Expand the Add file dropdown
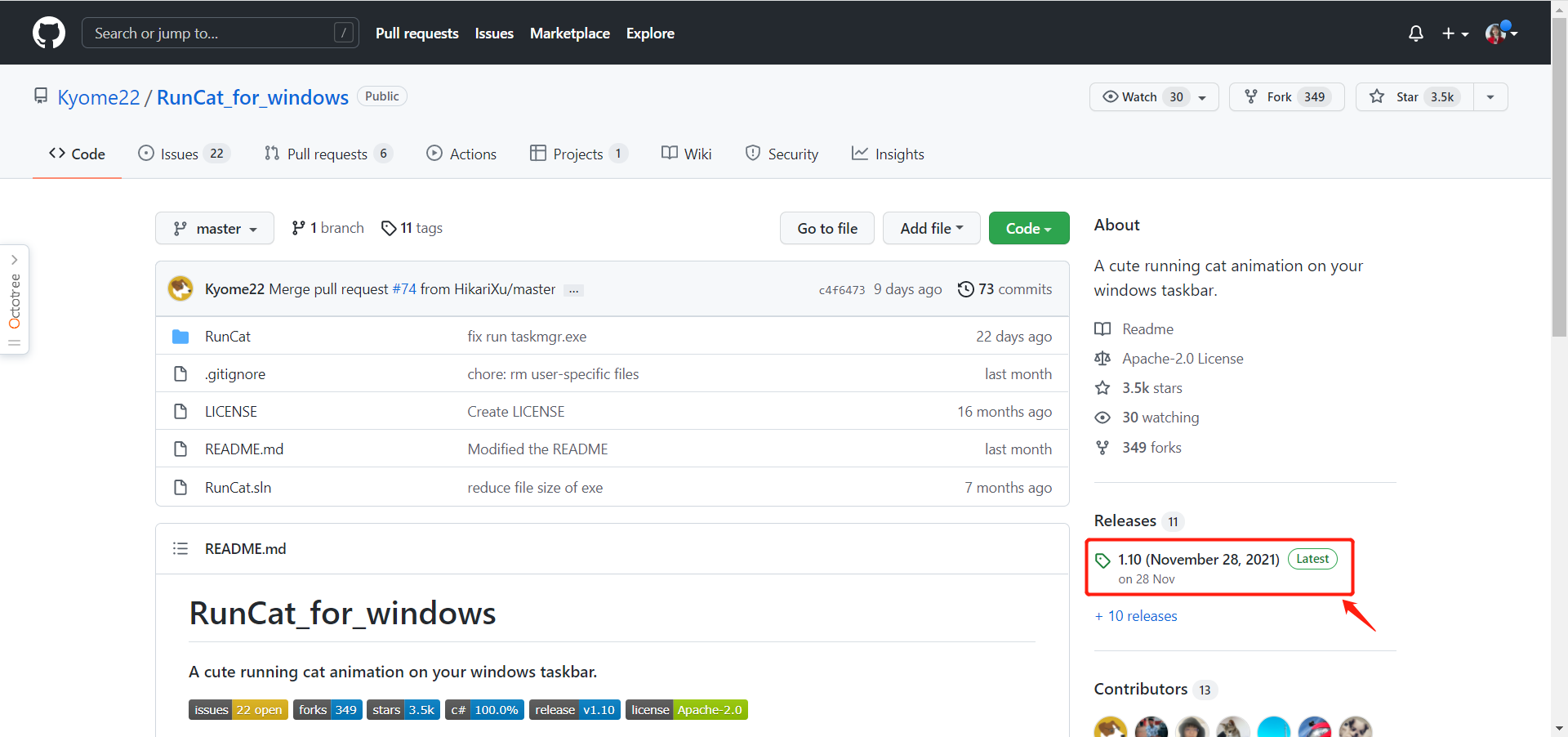Viewport: 1568px width, 737px height. click(932, 228)
